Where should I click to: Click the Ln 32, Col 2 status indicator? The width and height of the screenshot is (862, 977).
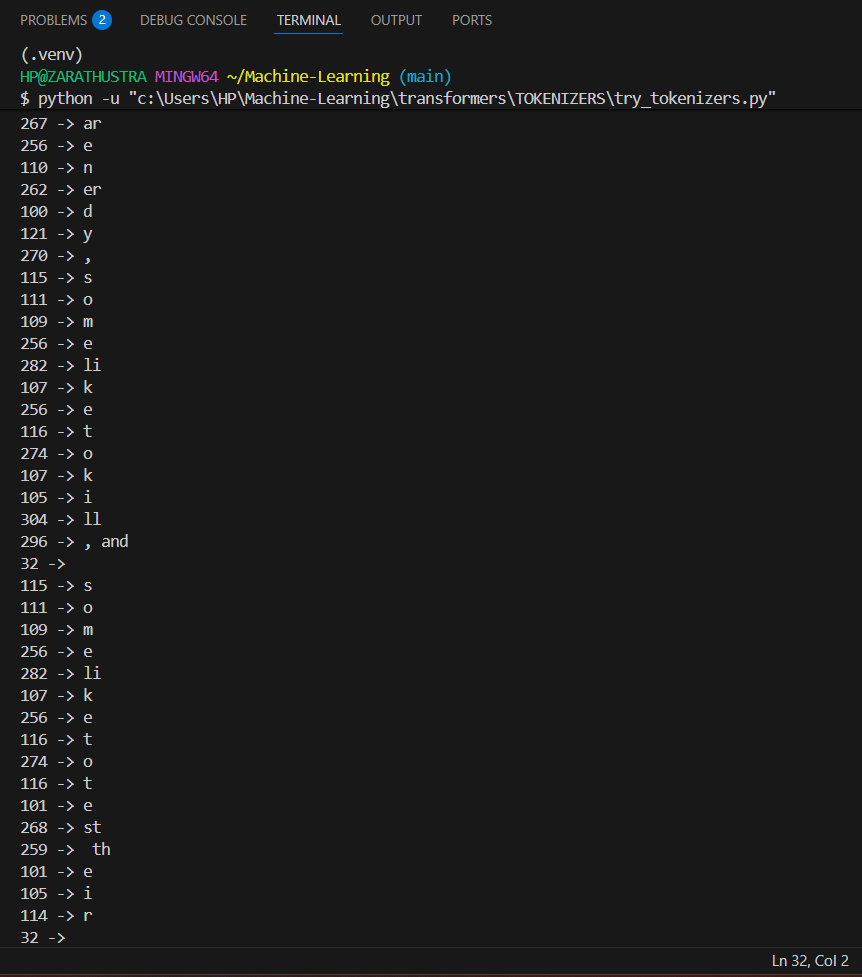pyautogui.click(x=810, y=961)
